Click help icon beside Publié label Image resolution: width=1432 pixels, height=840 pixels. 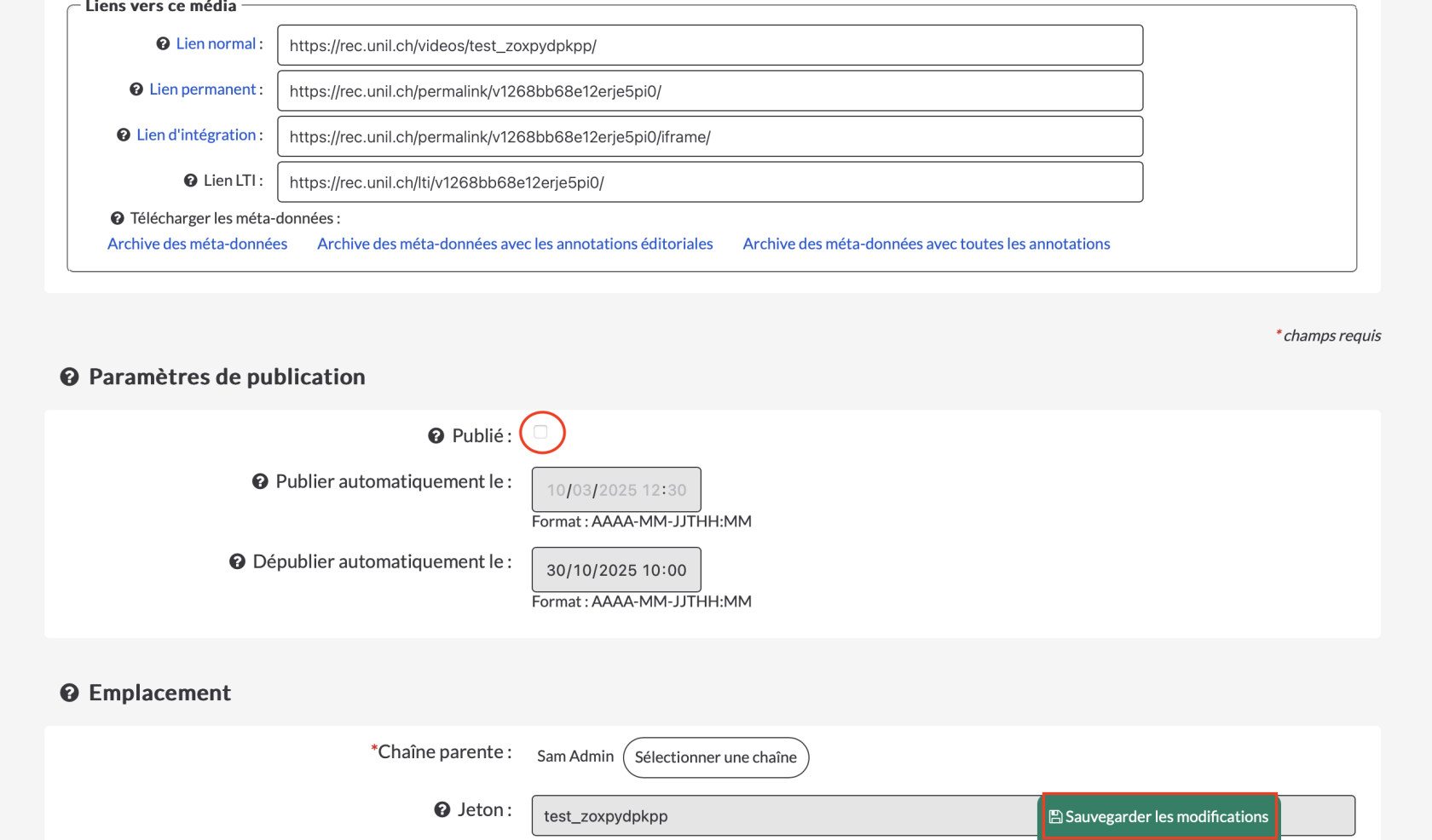[x=436, y=435]
